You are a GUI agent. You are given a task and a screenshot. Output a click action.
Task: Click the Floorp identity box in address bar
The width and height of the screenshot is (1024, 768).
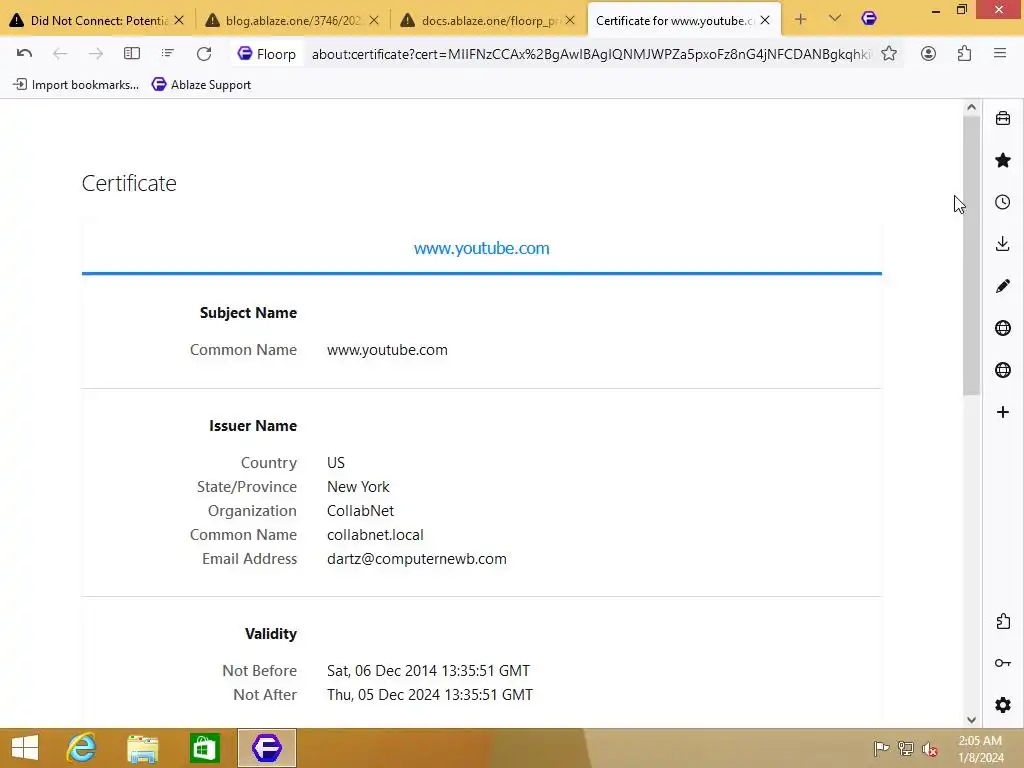coord(267,54)
